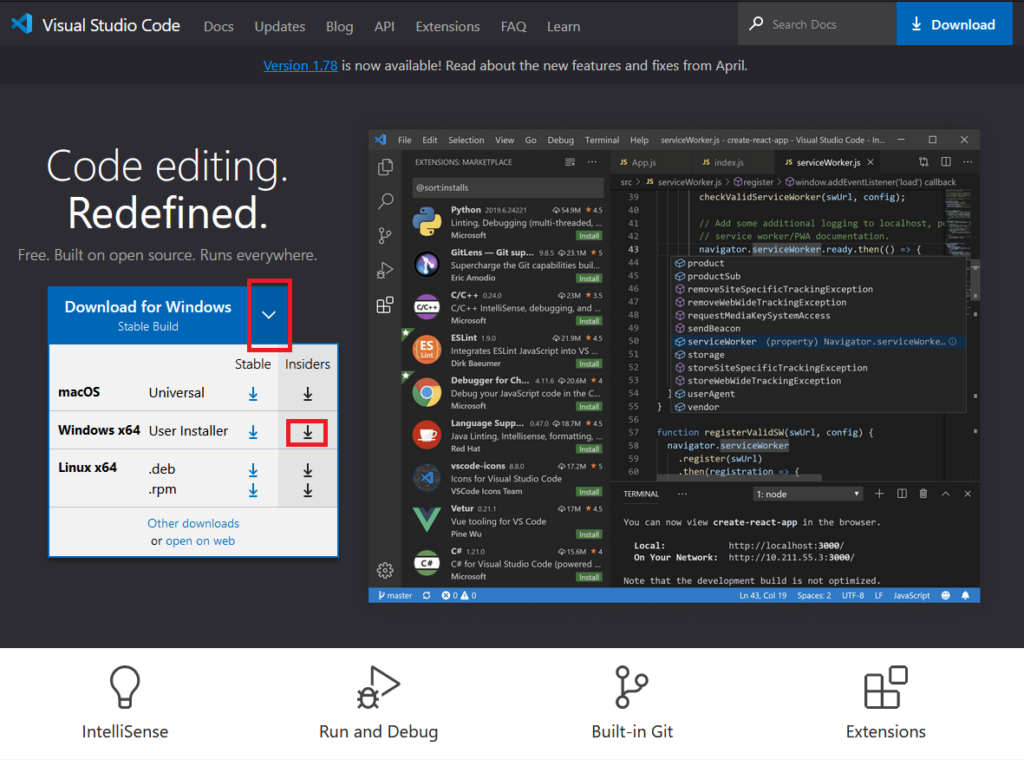Expand the download options chevron
Screen dimensions: 1024x760
(269, 314)
